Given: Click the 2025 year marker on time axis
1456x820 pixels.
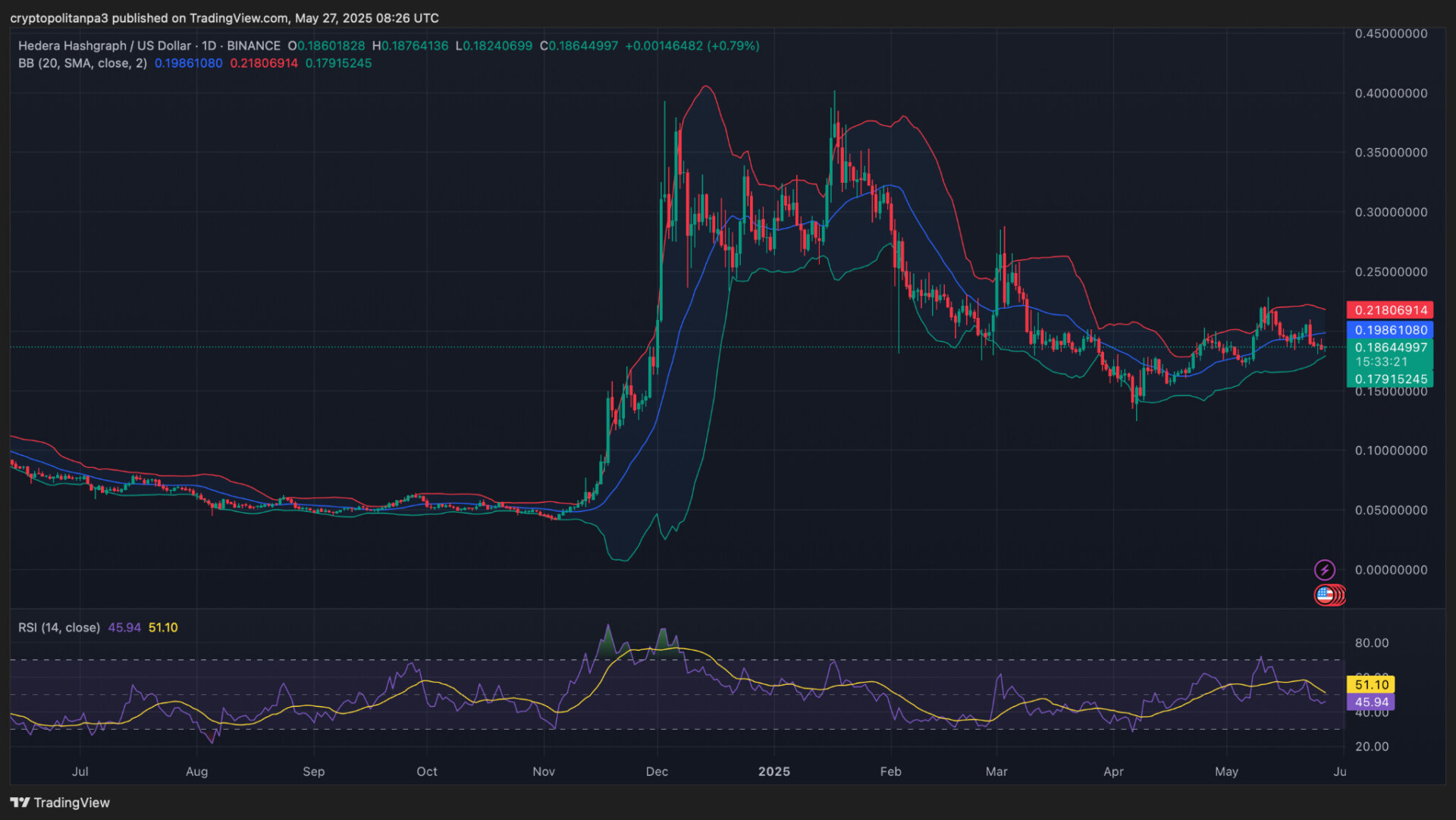Looking at the screenshot, I should pos(773,771).
